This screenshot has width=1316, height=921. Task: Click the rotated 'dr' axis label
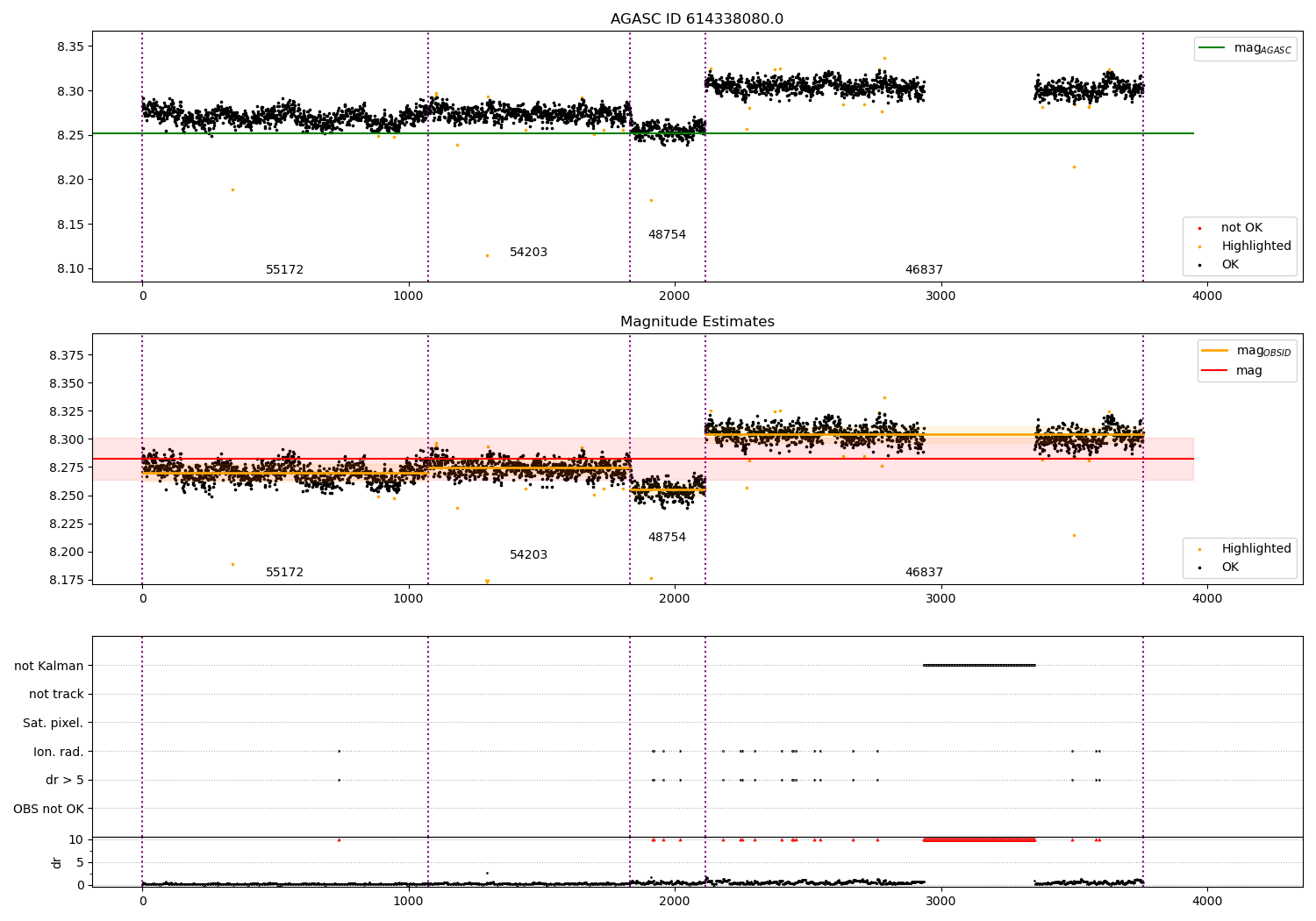(57, 862)
